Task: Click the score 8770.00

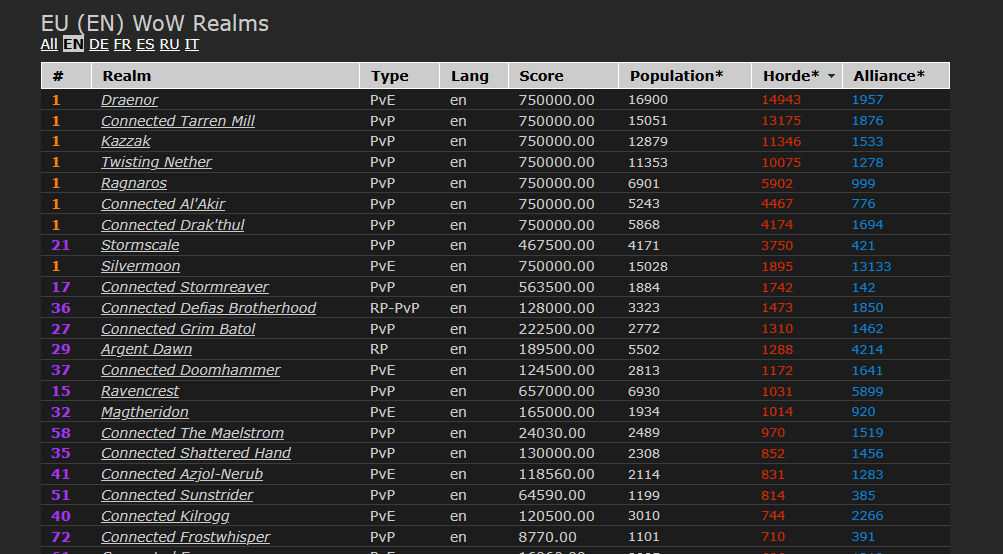Action: (548, 537)
